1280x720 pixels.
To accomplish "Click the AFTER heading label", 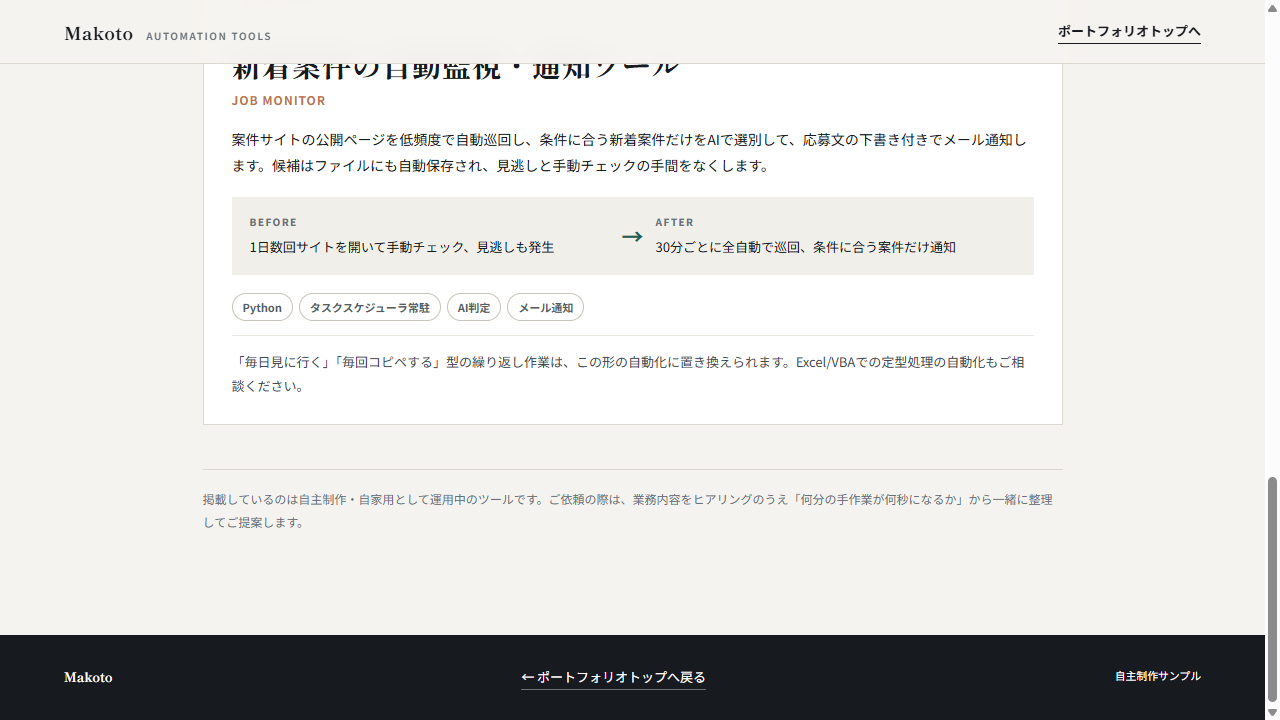I will 674,222.
